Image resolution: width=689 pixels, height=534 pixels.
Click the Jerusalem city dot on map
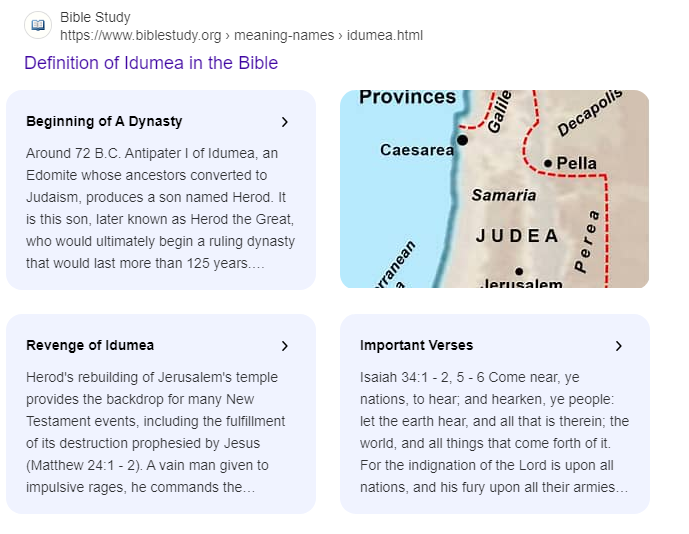518,271
